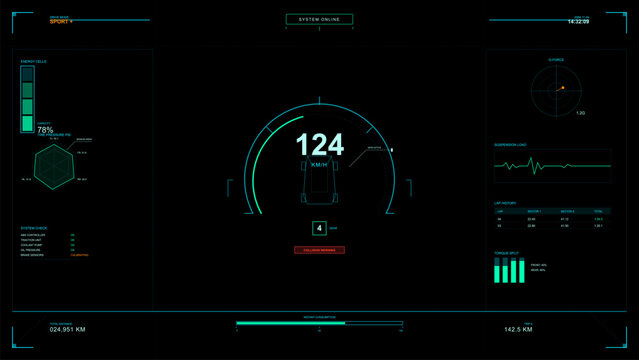Click the SYSTEM ONLINE status box

click(x=319, y=19)
